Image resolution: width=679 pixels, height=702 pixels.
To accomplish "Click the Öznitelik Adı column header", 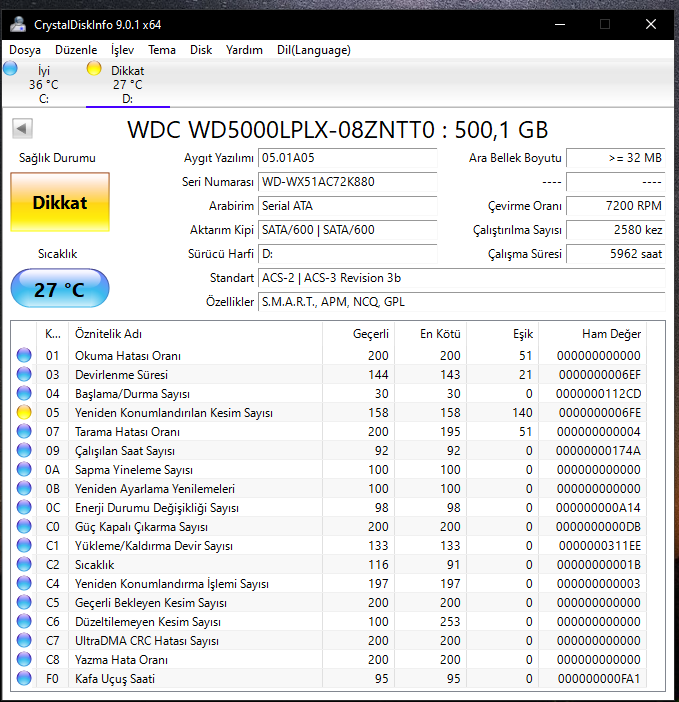I will (x=195, y=334).
